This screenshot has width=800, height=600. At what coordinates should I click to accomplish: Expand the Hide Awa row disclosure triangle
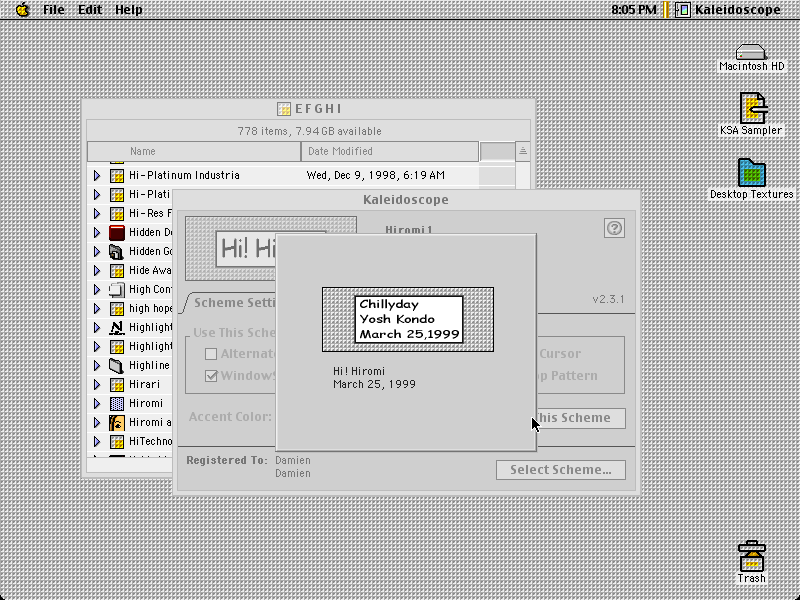pos(97,270)
